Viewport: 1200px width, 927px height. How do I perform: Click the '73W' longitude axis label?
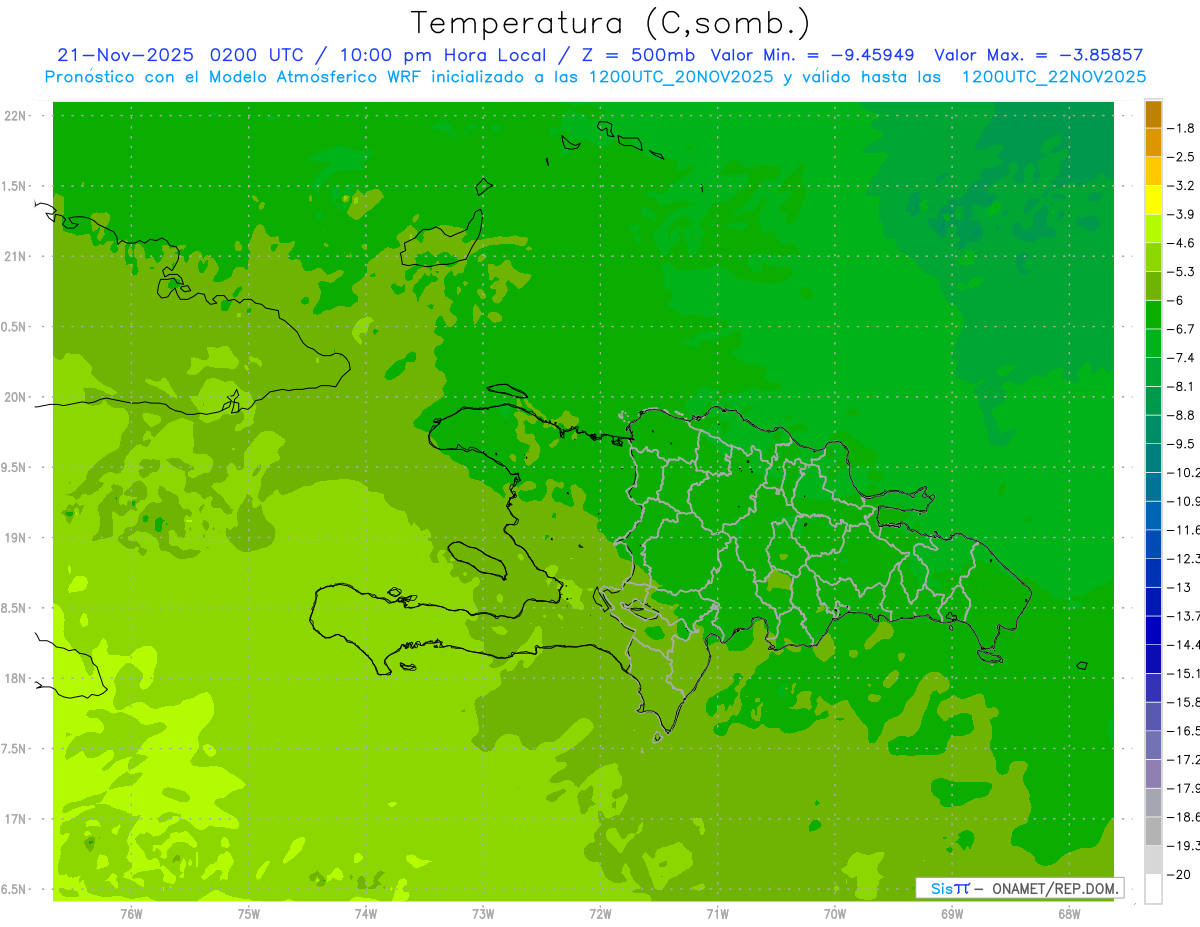point(483,914)
